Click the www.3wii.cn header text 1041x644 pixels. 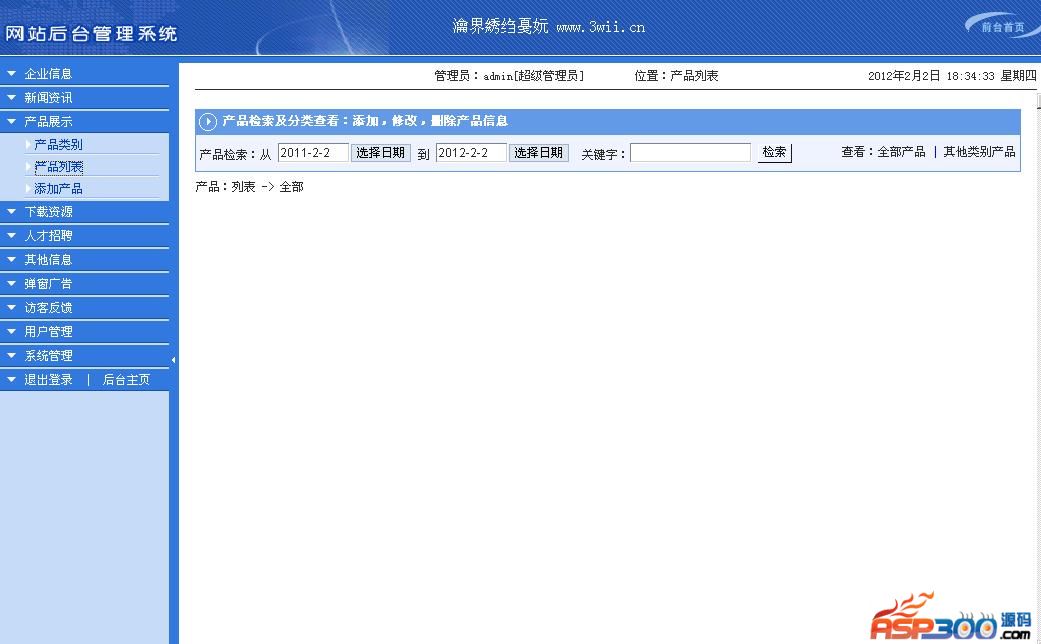click(x=600, y=27)
